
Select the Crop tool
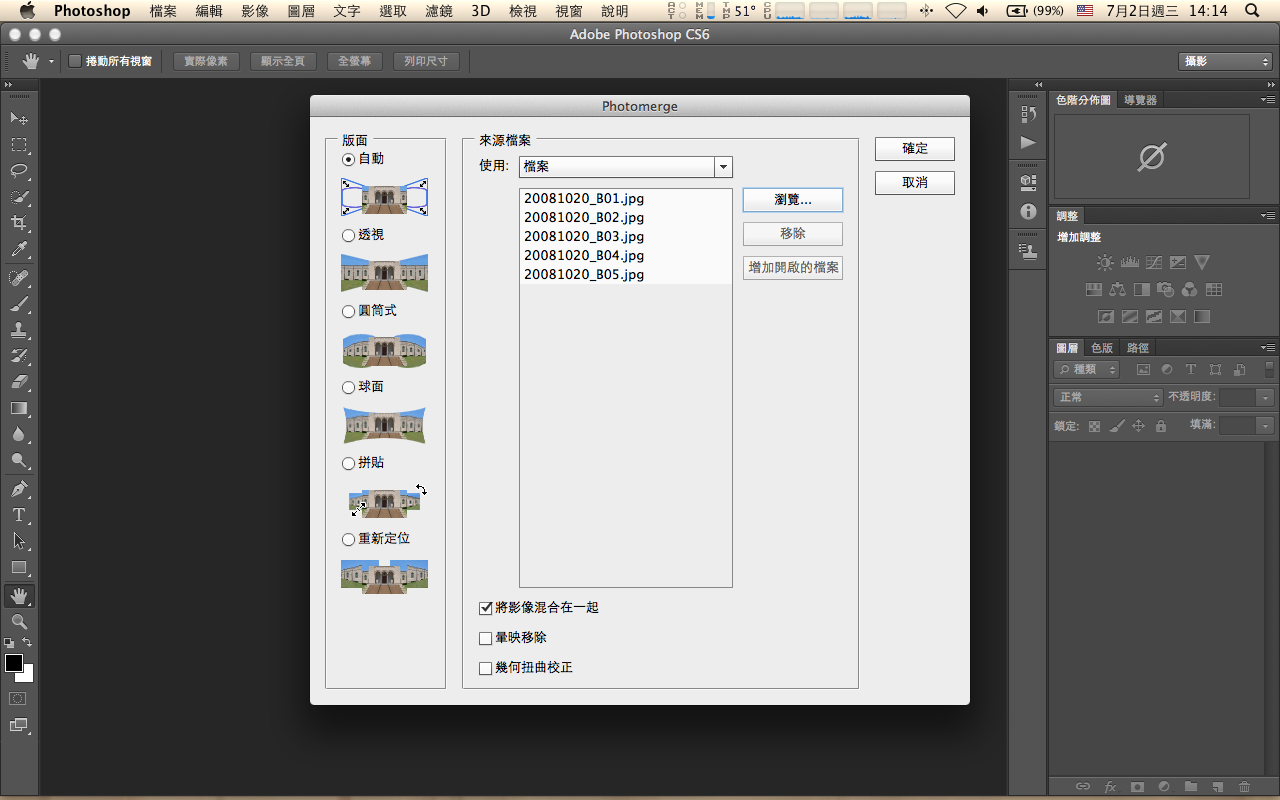coord(19,222)
